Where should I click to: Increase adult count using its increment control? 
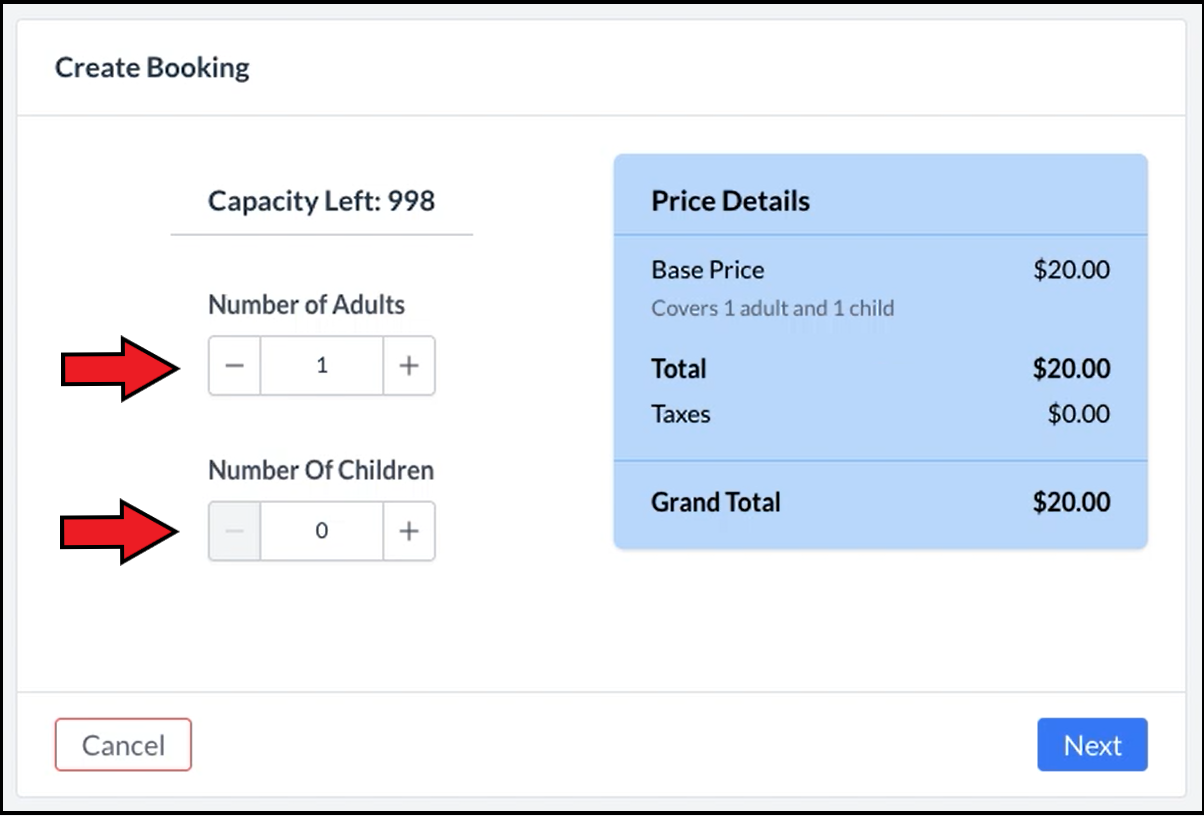409,365
